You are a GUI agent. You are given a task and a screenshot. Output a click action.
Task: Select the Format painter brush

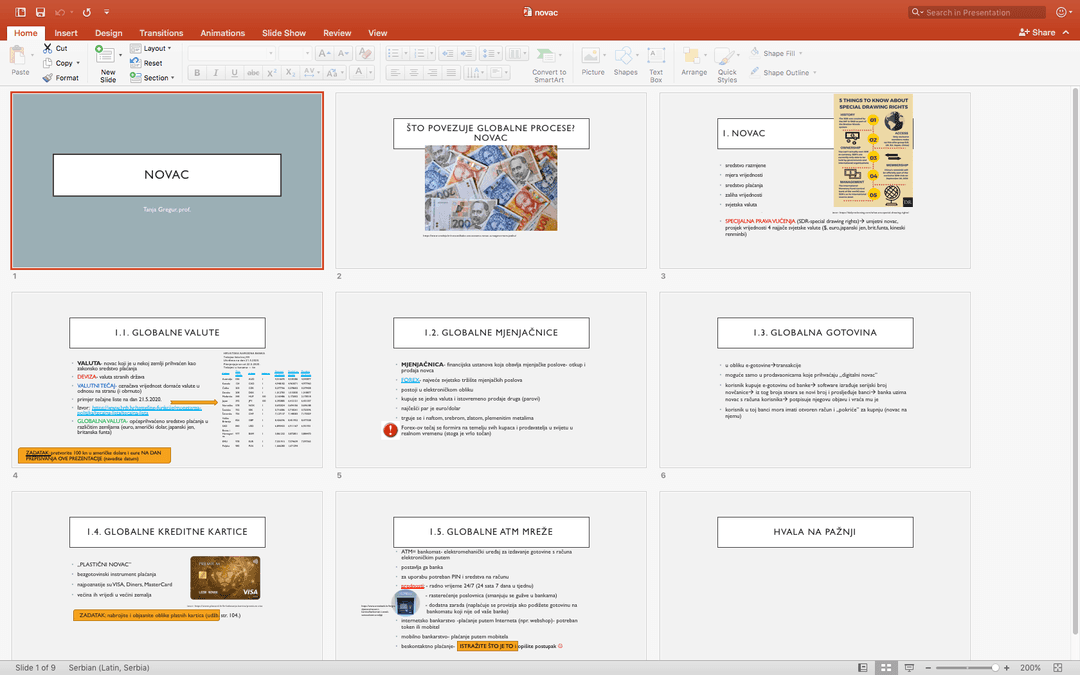click(x=48, y=77)
